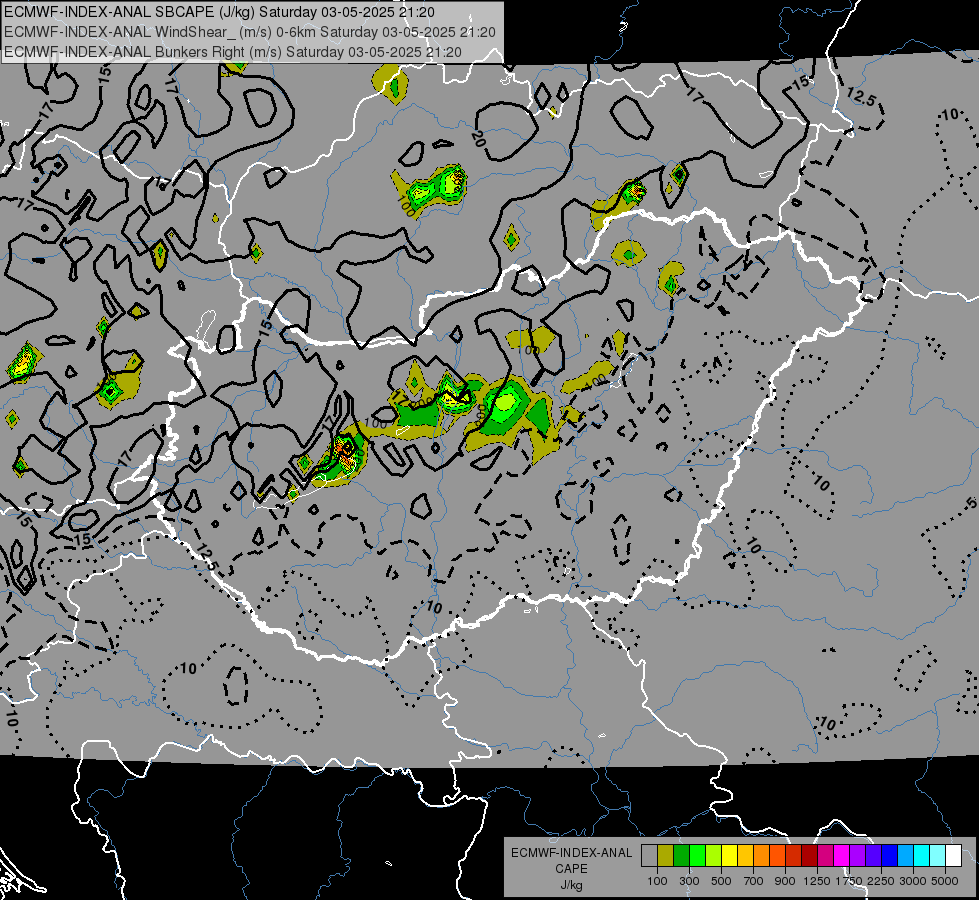Select the pure blue legend swatch
Viewport: 979px width, 900px height.
click(890, 856)
